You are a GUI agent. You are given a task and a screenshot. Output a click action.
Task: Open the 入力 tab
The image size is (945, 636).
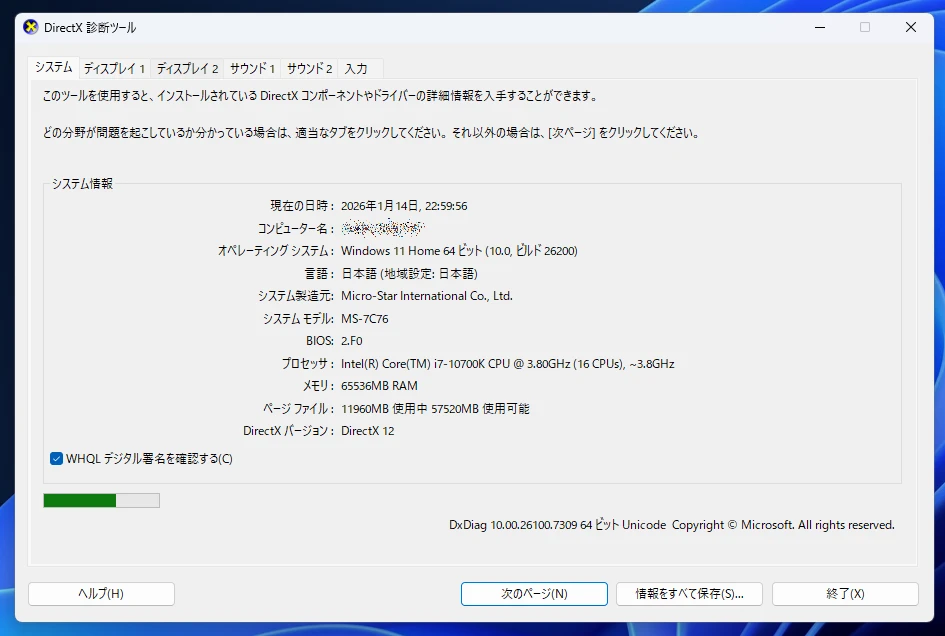click(356, 69)
